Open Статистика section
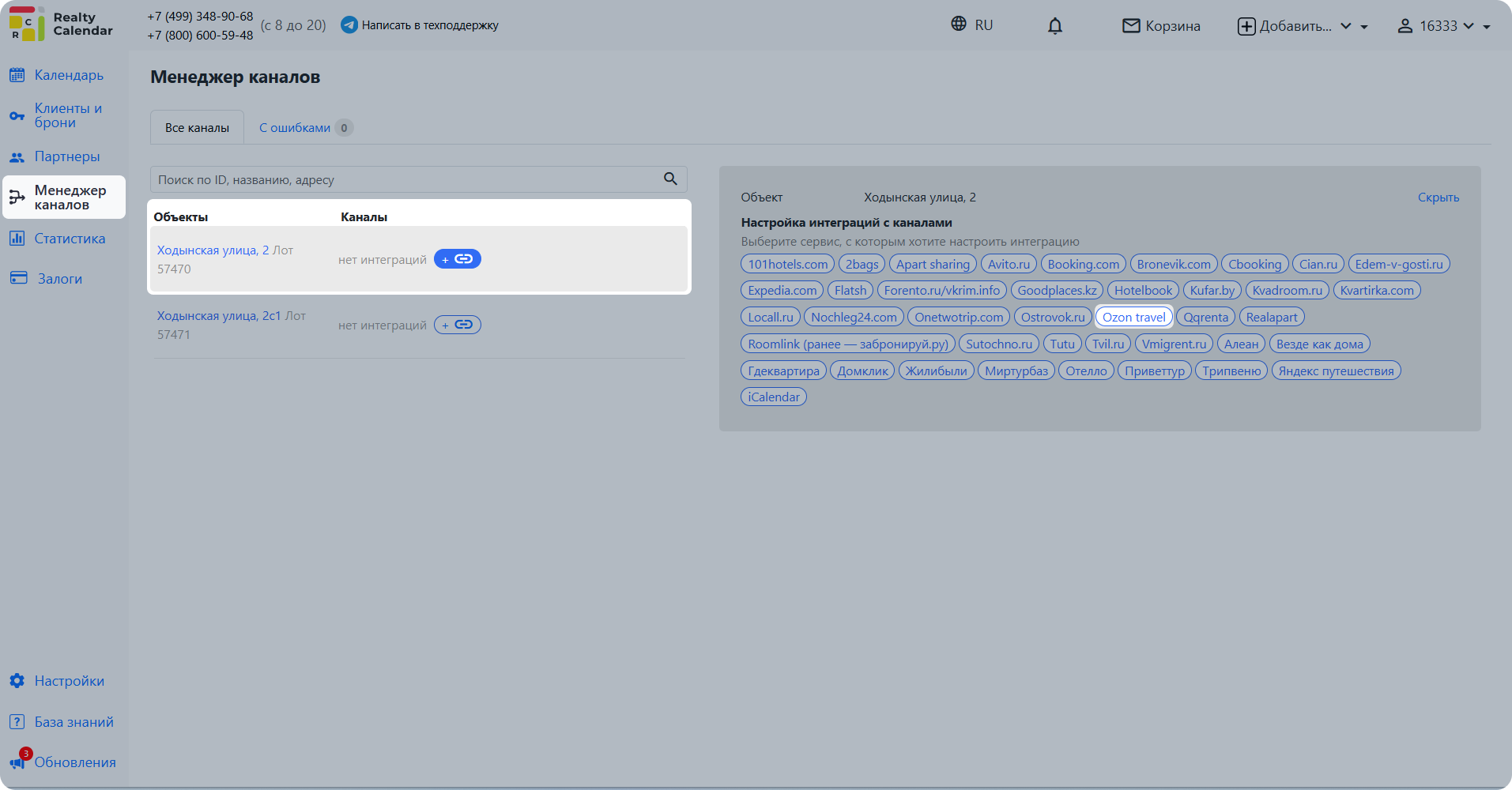Viewport: 1512px width, 790px height. tap(70, 239)
